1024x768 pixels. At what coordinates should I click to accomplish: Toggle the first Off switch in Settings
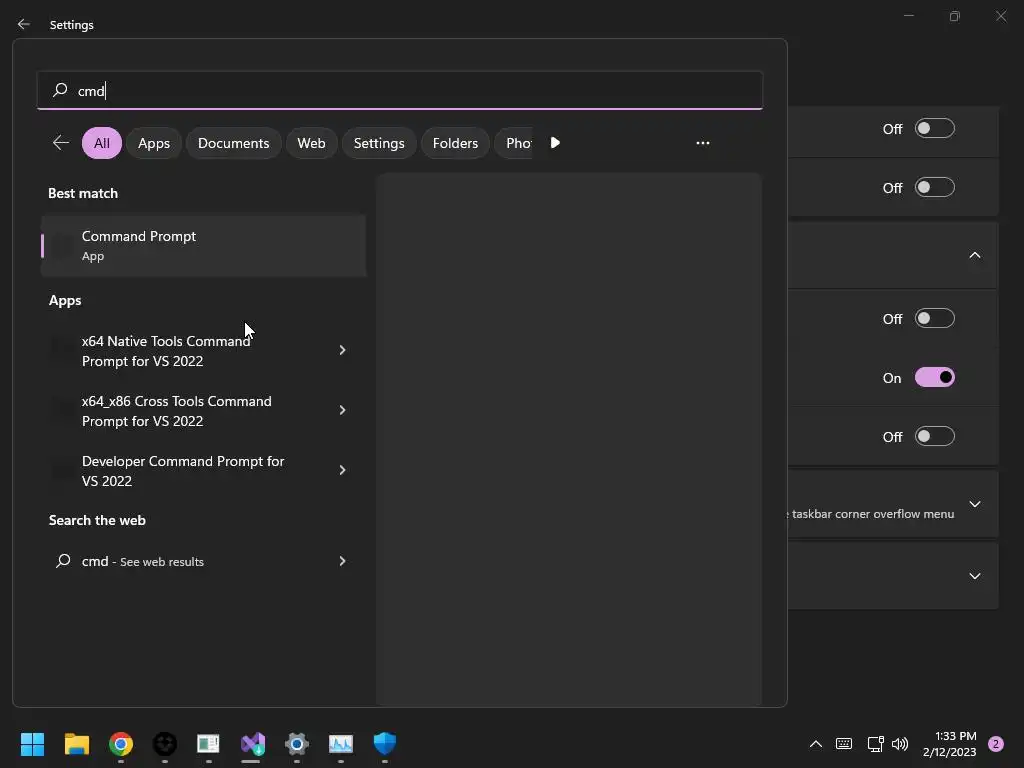click(935, 129)
